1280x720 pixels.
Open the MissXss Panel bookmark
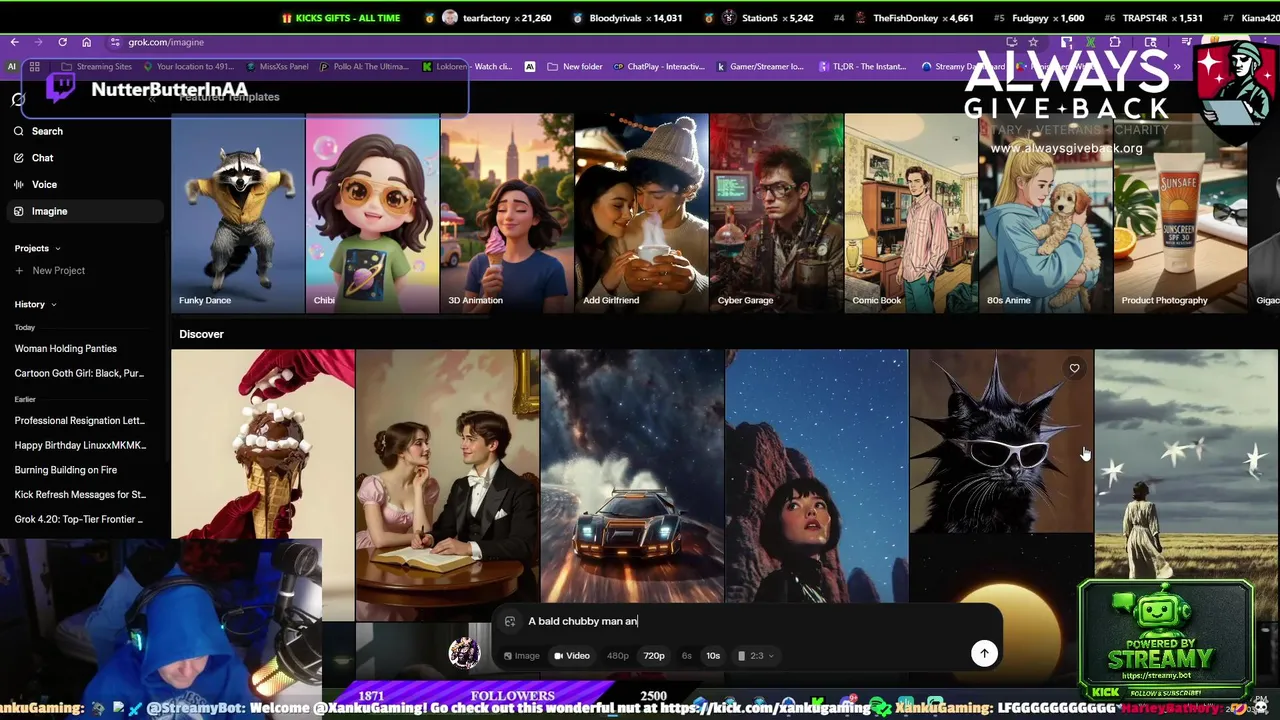point(277,67)
